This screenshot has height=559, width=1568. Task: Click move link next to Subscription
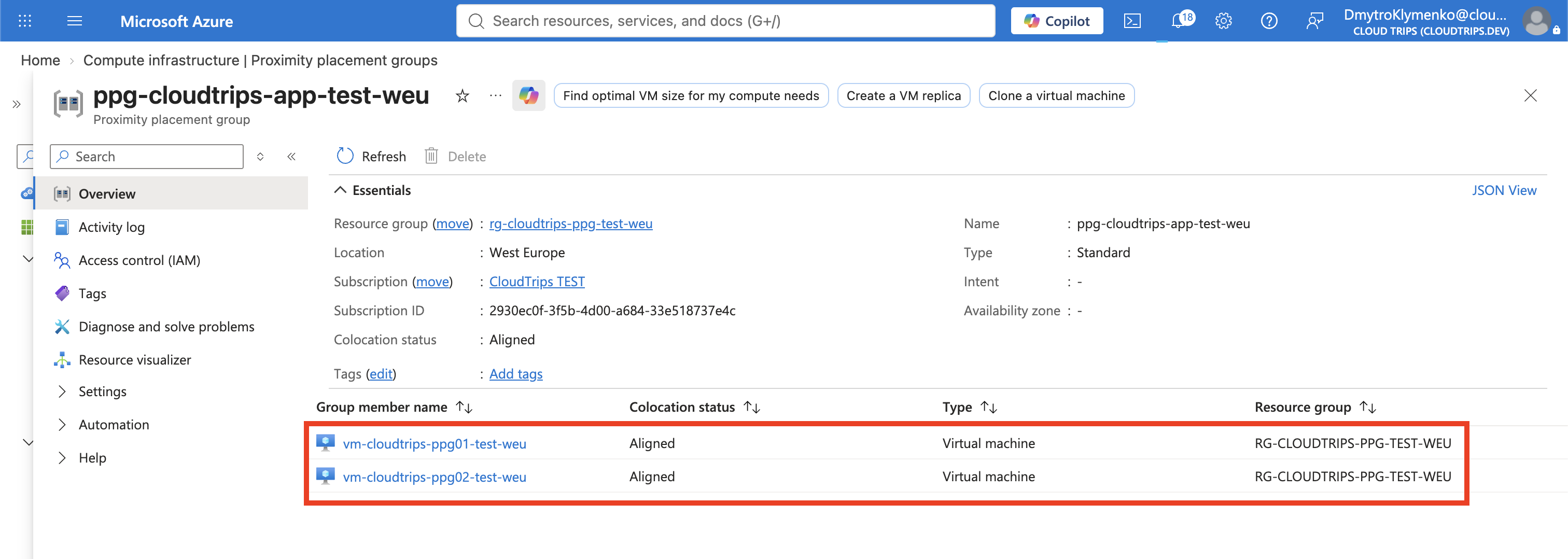432,282
